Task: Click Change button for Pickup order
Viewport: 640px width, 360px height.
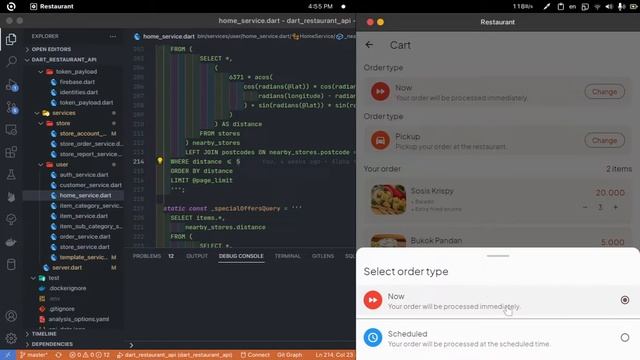Action: click(604, 140)
